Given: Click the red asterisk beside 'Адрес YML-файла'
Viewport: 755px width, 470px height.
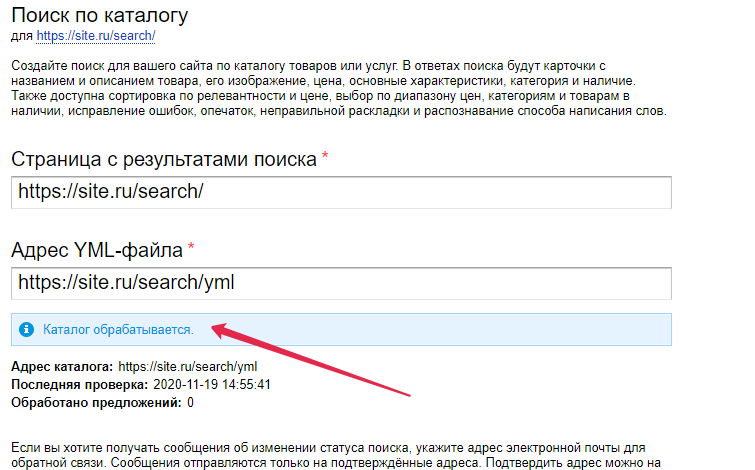Looking at the screenshot, I should point(191,247).
